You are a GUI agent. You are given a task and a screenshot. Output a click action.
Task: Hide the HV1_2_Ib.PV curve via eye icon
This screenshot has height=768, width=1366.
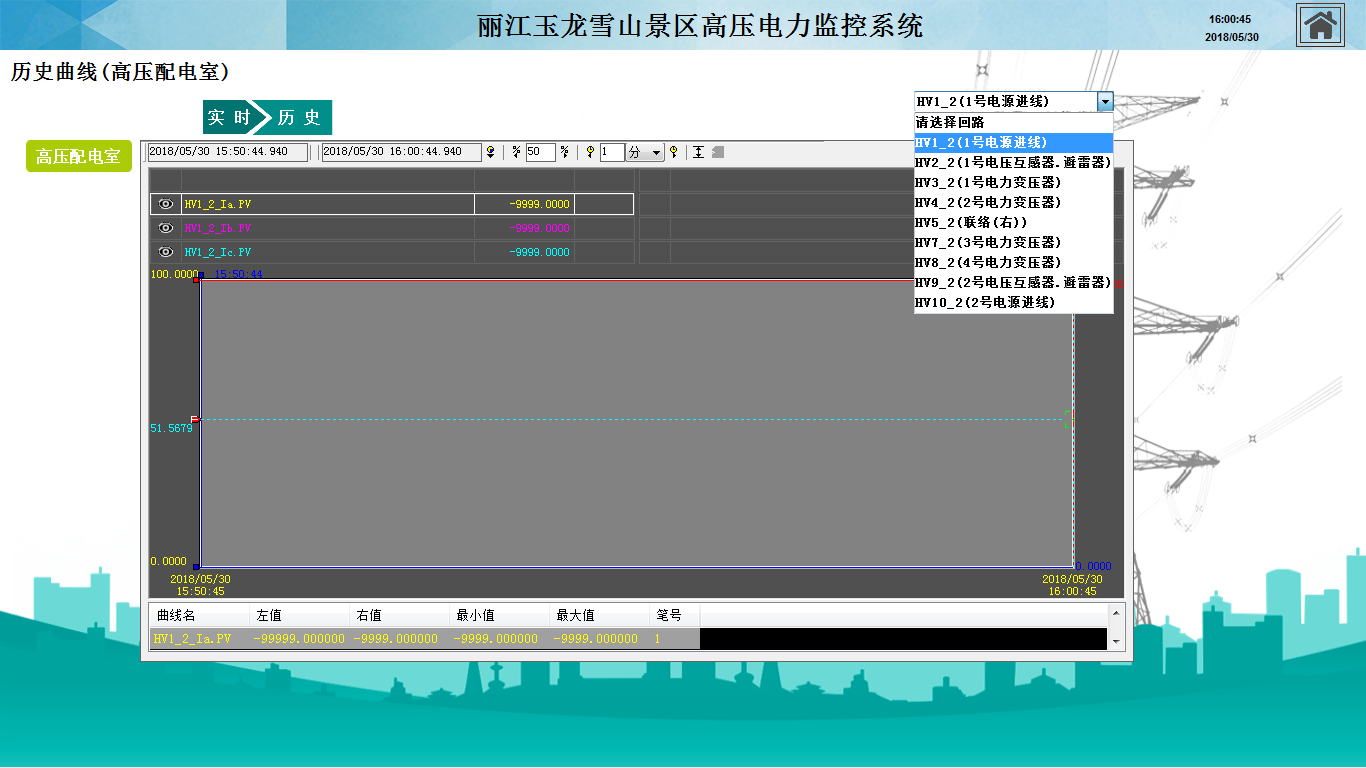pyautogui.click(x=166, y=228)
